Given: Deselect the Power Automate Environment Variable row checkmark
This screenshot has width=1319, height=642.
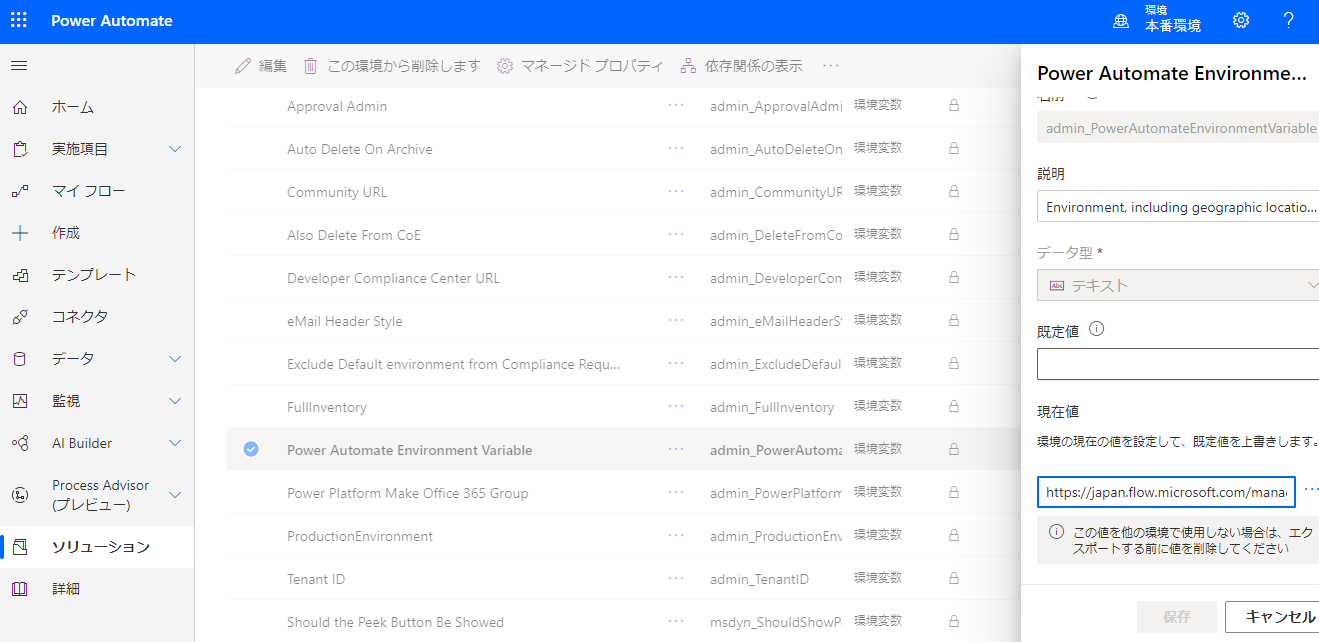Looking at the screenshot, I should click(250, 449).
